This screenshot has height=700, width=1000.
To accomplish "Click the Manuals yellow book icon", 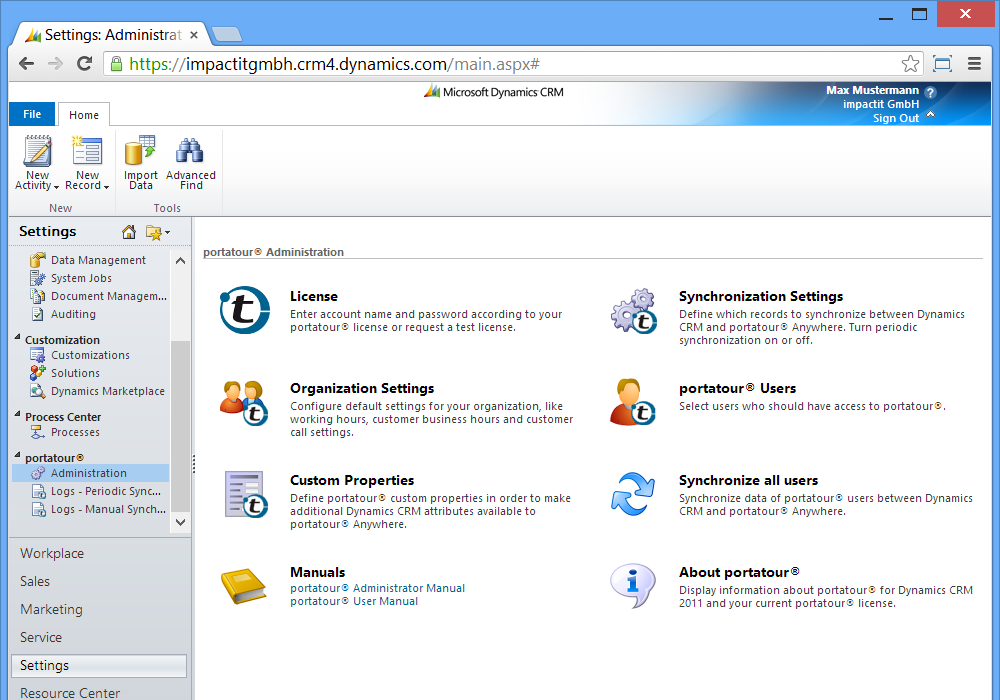I will pos(244,586).
